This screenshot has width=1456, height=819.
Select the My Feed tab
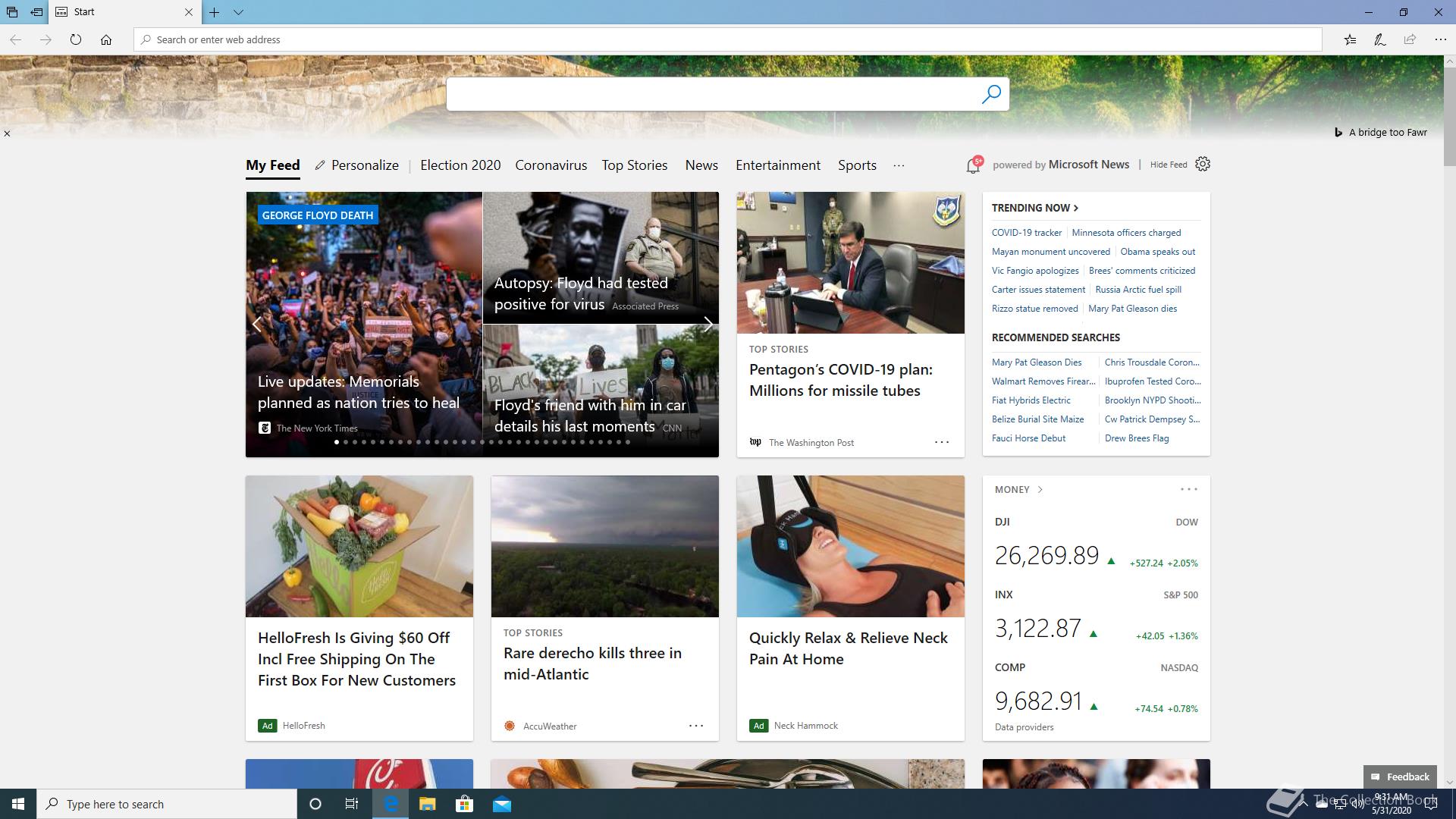(x=273, y=165)
